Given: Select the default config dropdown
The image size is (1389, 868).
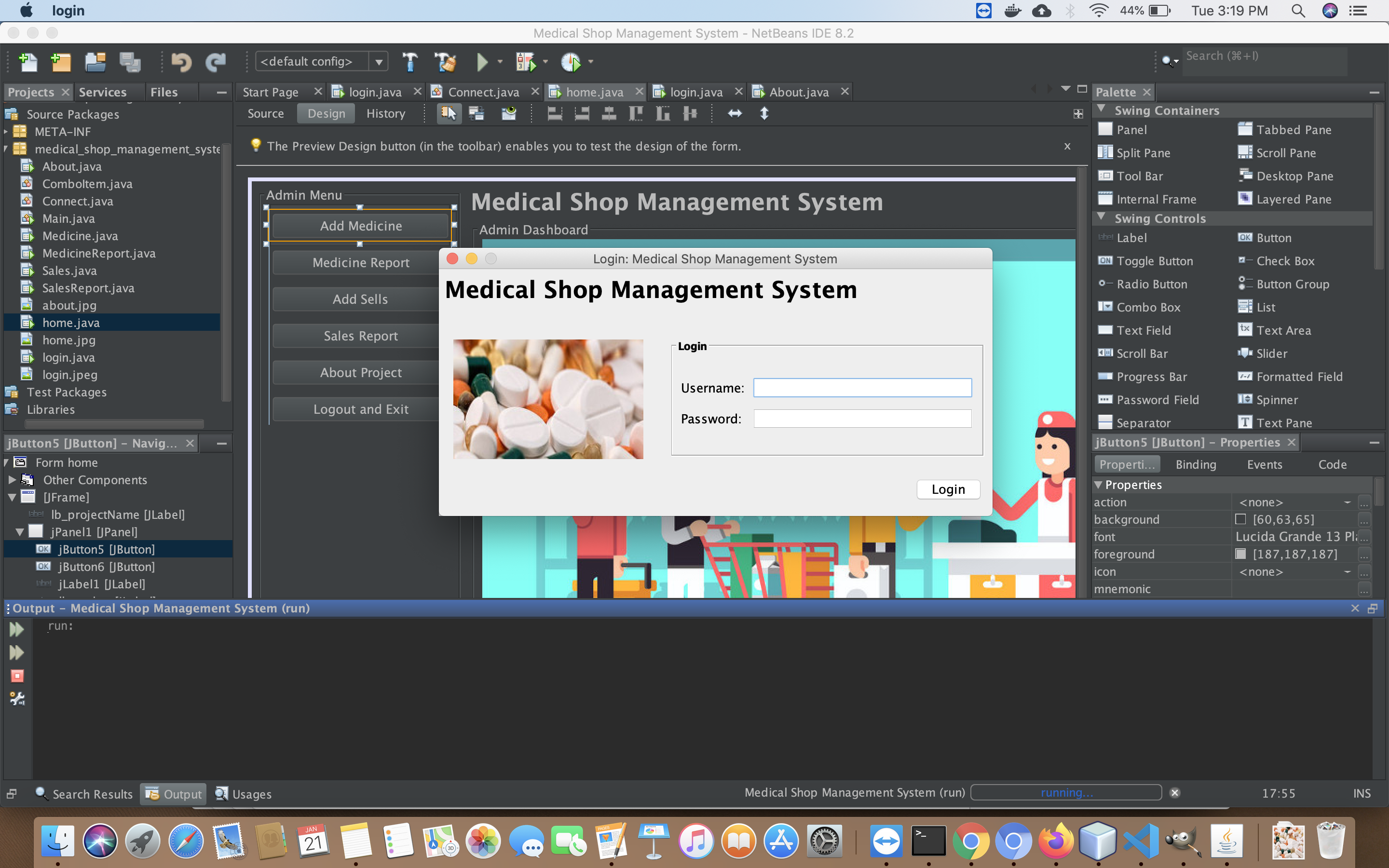Looking at the screenshot, I should coord(316,63).
